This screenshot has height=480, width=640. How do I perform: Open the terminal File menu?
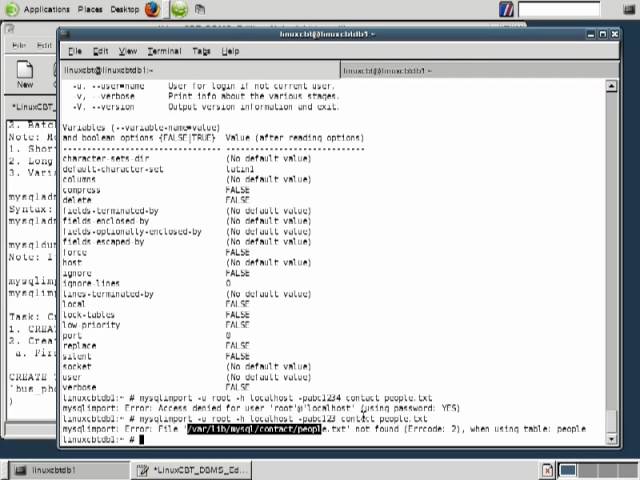(75, 51)
